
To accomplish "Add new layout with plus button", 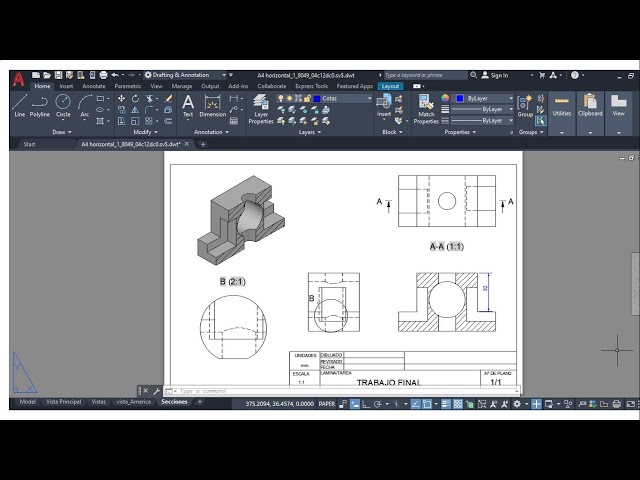I will tap(200, 402).
